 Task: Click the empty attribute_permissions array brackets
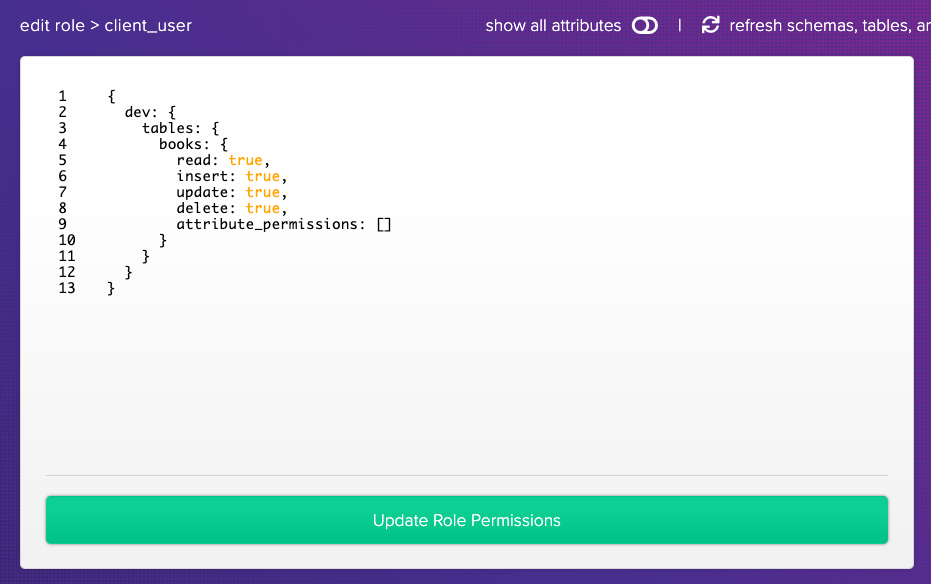384,224
